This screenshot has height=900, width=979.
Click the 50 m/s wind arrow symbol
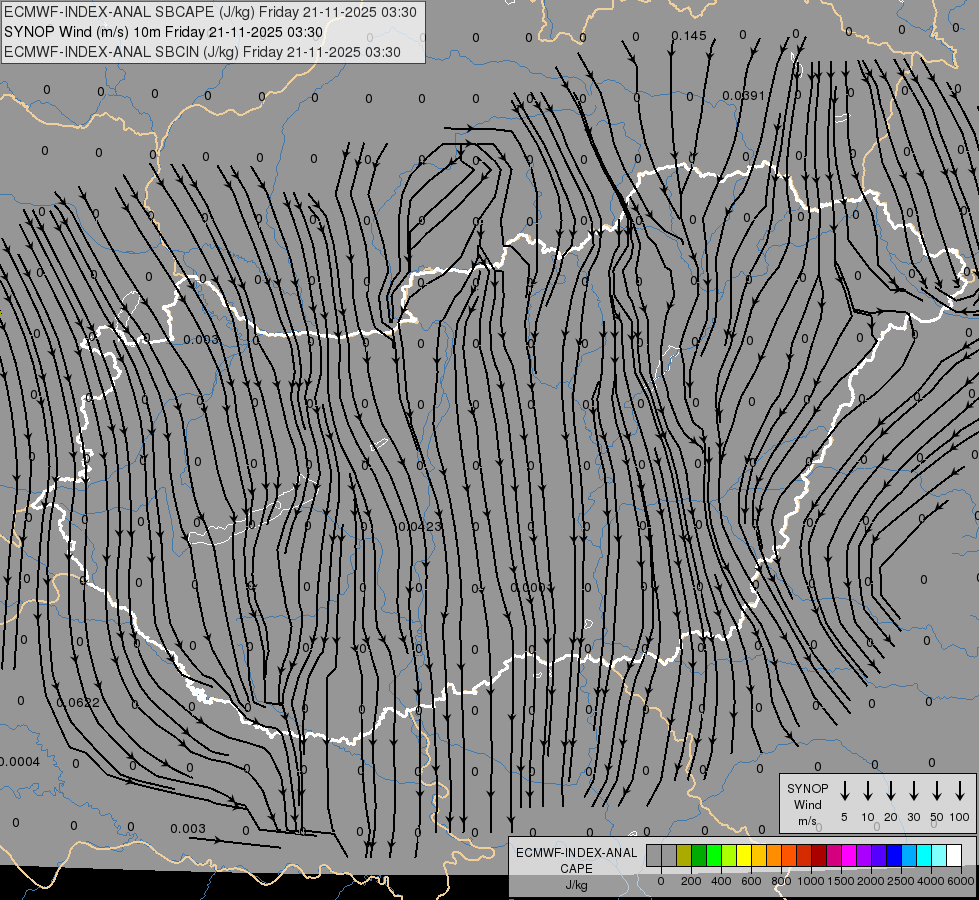tap(937, 791)
